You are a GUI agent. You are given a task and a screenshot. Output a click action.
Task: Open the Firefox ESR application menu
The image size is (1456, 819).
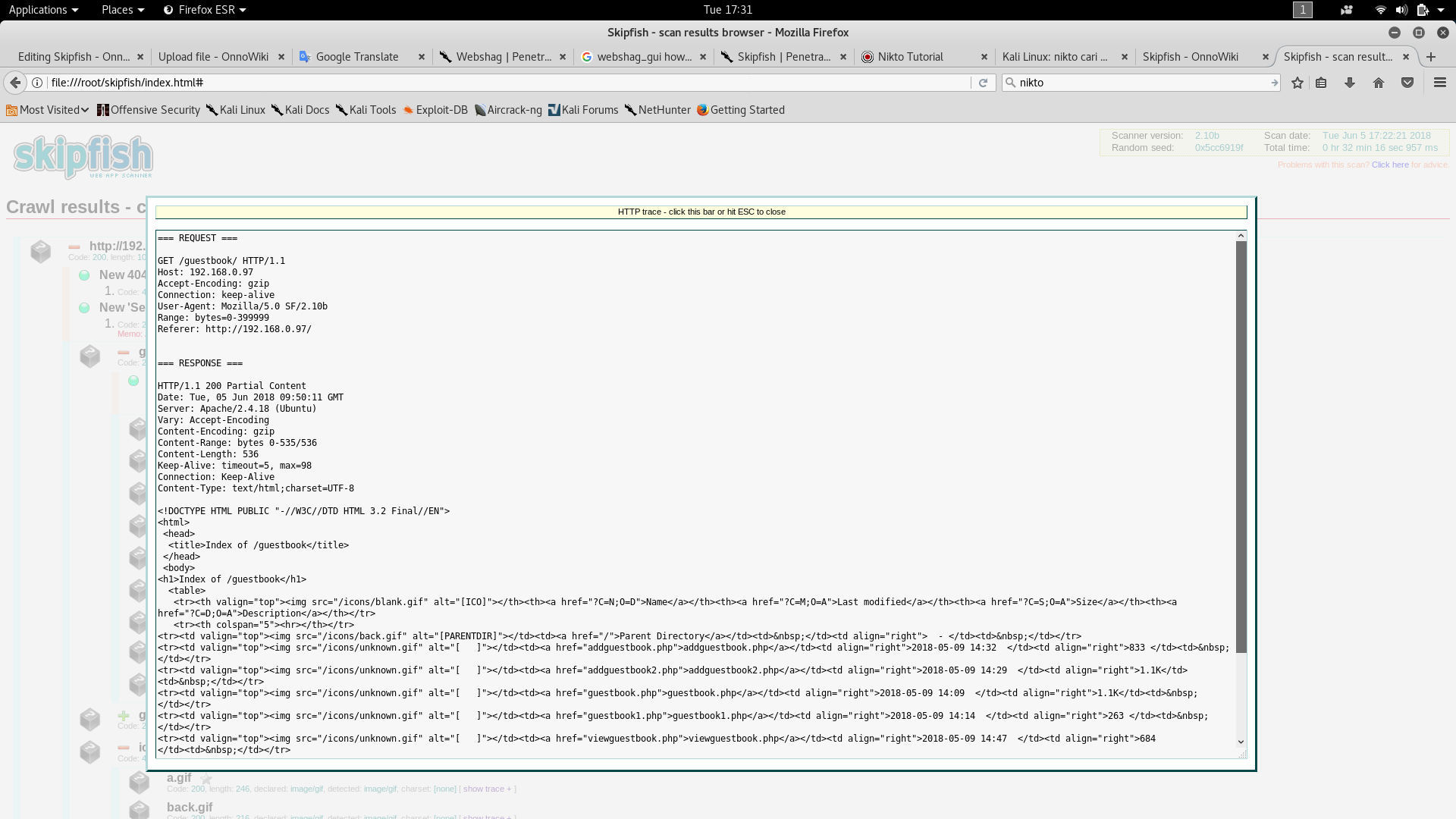pos(205,10)
